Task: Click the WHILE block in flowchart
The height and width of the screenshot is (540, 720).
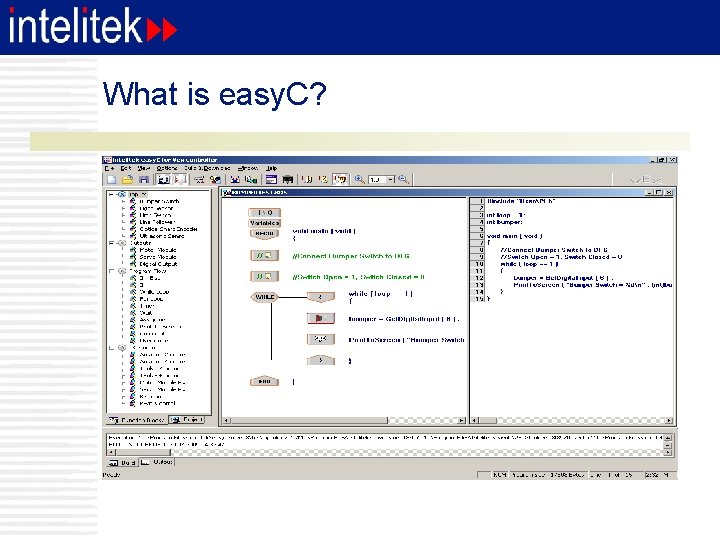Action: pyautogui.click(x=264, y=297)
